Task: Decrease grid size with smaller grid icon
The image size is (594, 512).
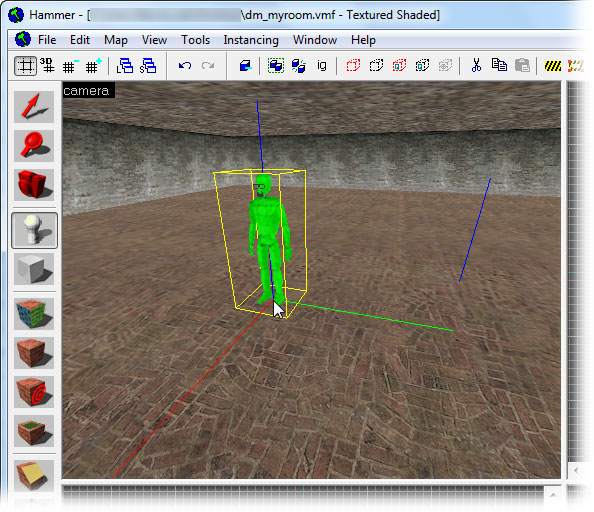Action: 70,66
